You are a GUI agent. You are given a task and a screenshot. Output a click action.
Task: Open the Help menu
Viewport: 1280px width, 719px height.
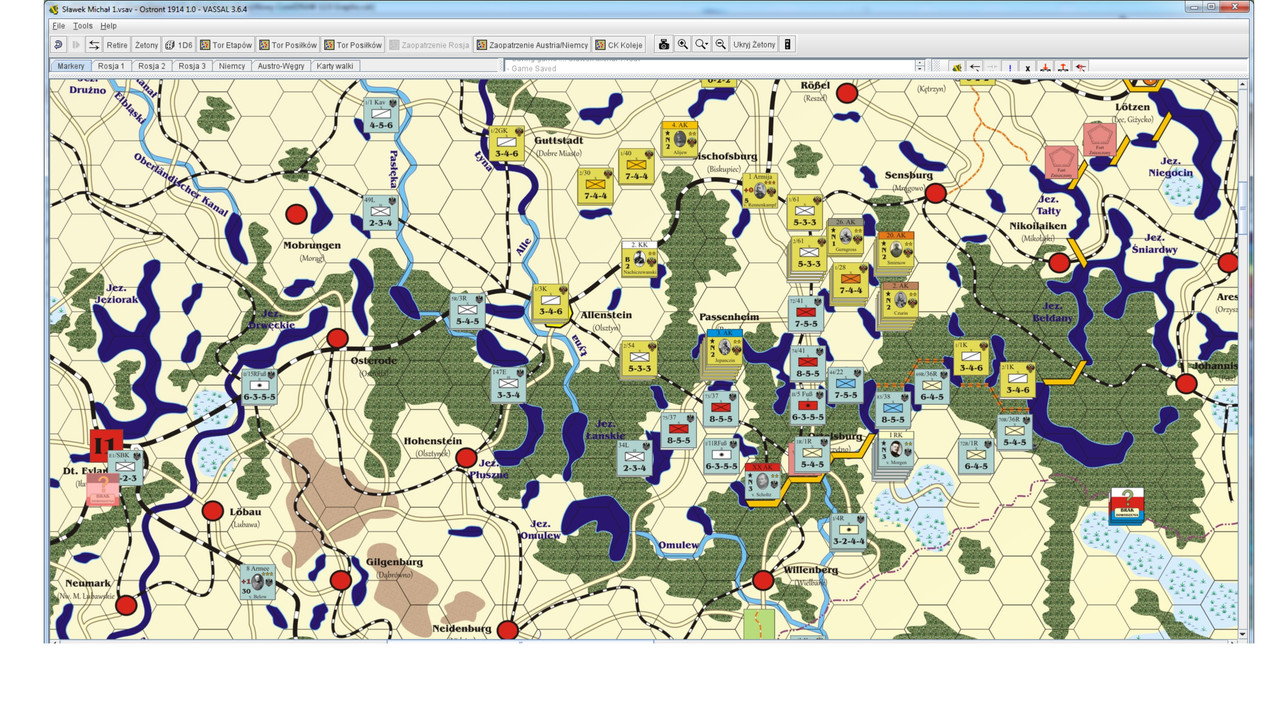pyautogui.click(x=108, y=25)
